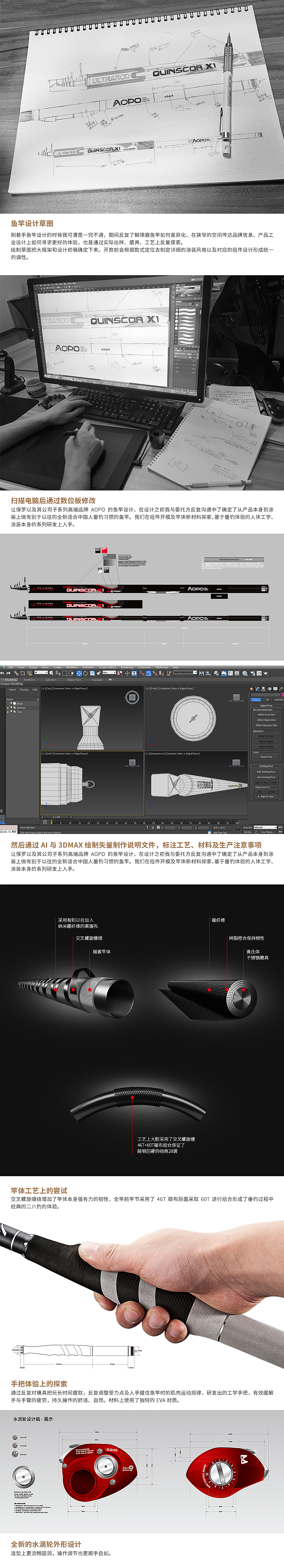The height and width of the screenshot is (1568, 284).
Task: Open the Utilities hammer panel tab
Action: [x=281, y=689]
